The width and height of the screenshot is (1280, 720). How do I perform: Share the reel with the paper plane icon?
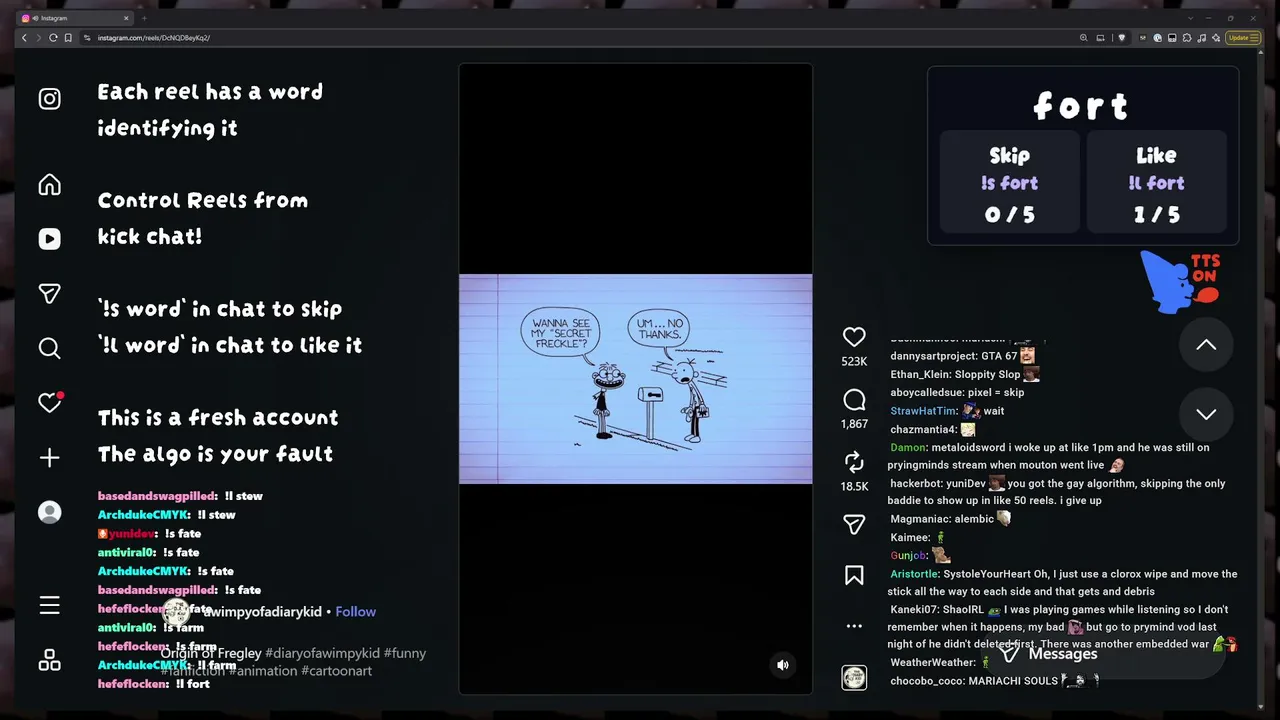click(854, 524)
